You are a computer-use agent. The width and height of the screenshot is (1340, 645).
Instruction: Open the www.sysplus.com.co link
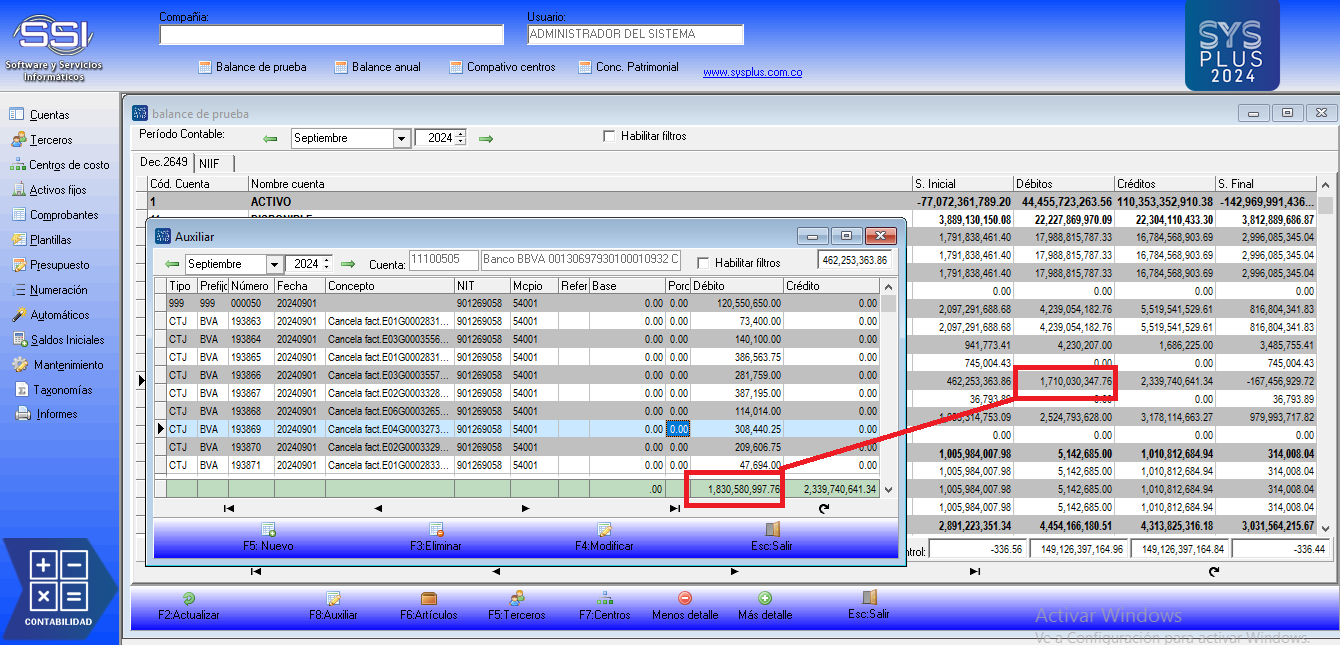click(x=752, y=72)
